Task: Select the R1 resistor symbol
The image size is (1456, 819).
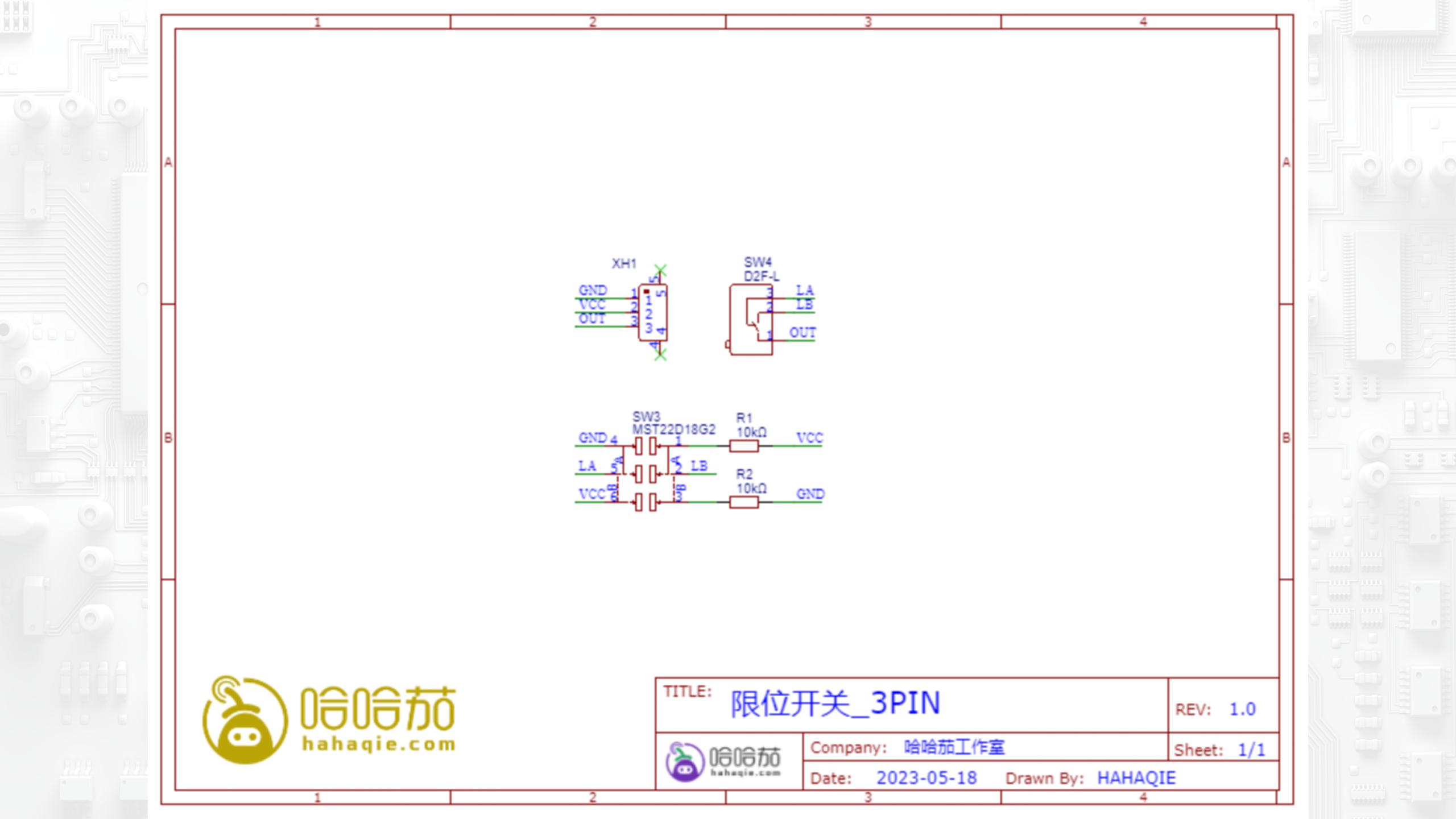Action: pos(744,446)
